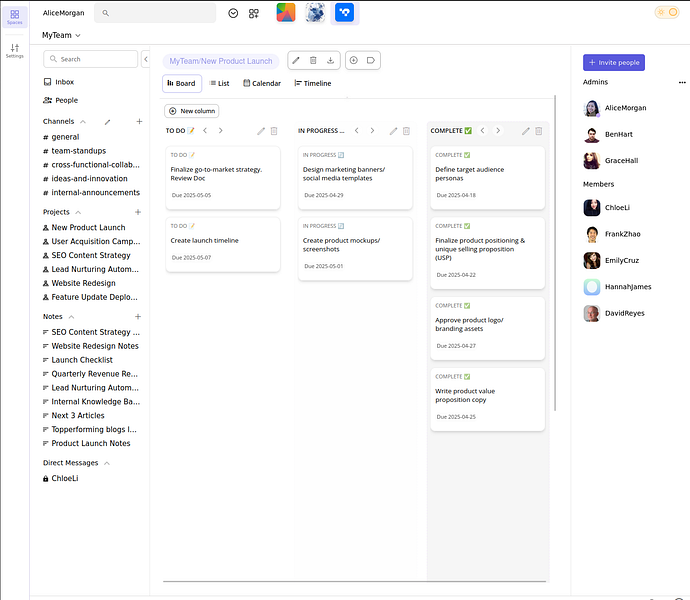Select the SEO Content Strategy project
Image resolution: width=690 pixels, height=600 pixels.
tap(87, 255)
